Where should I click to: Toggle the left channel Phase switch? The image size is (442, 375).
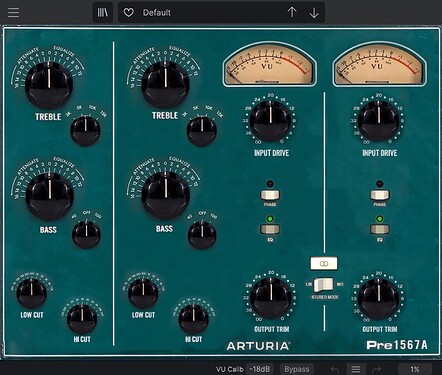coord(270,195)
